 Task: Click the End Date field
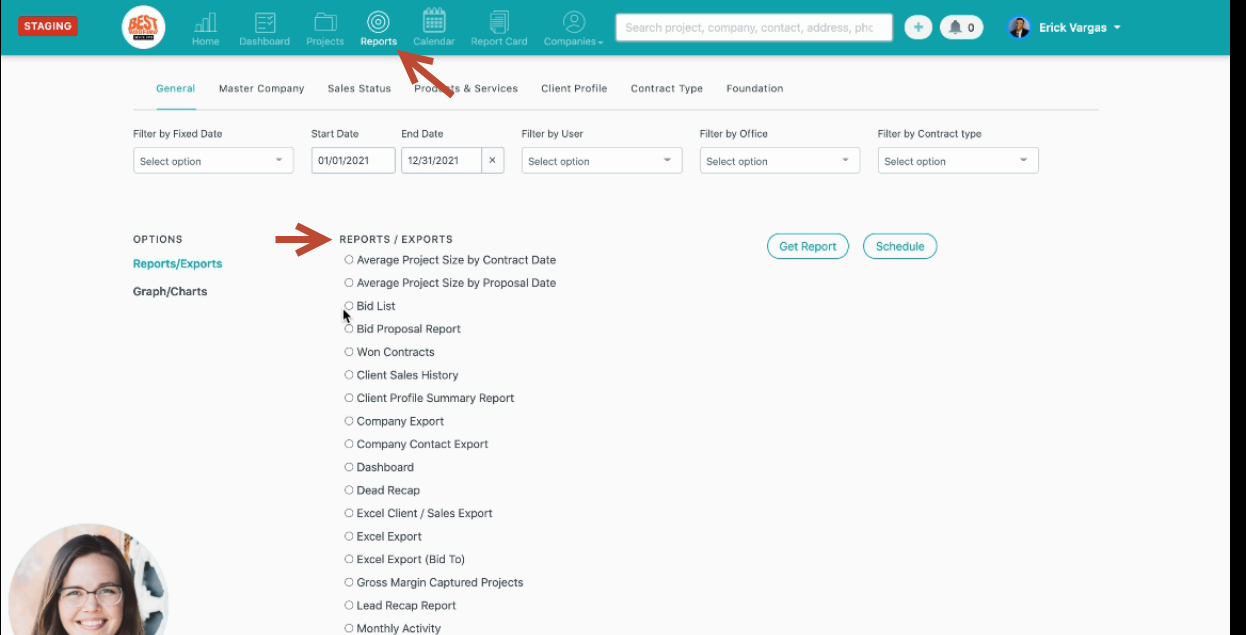click(x=441, y=160)
